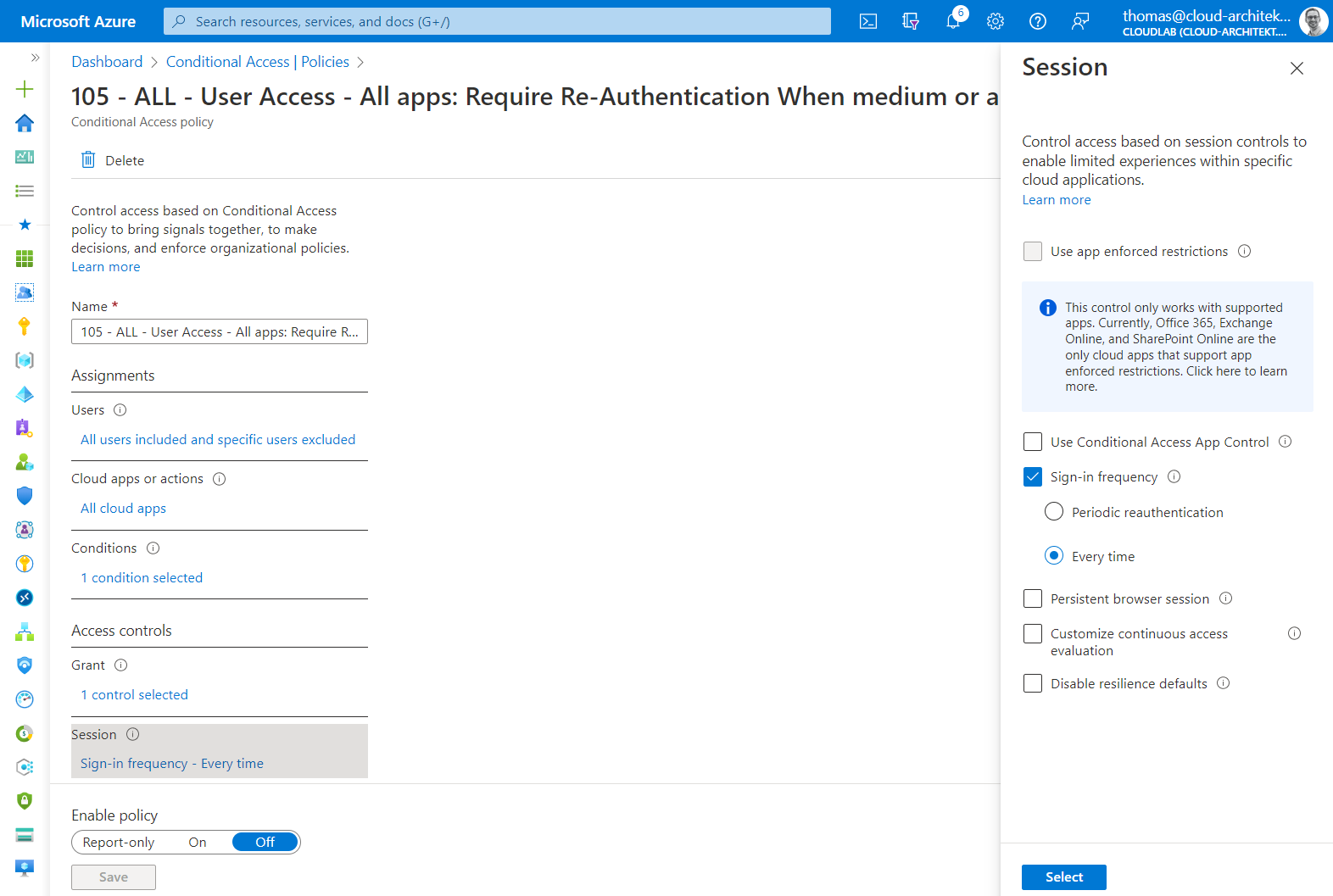Open Cloud Shell from the top bar
This screenshot has height=896, width=1333.
868,21
